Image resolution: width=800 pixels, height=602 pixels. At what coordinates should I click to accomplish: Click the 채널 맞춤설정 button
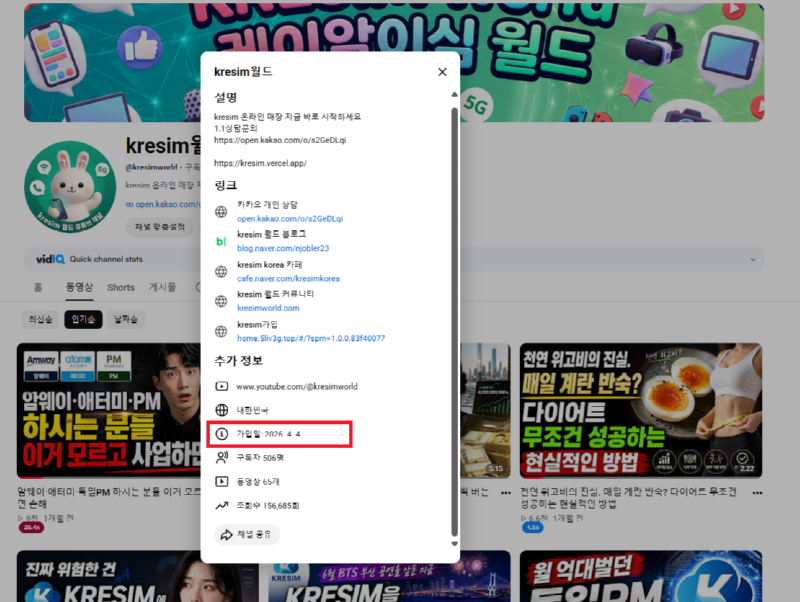[160, 227]
